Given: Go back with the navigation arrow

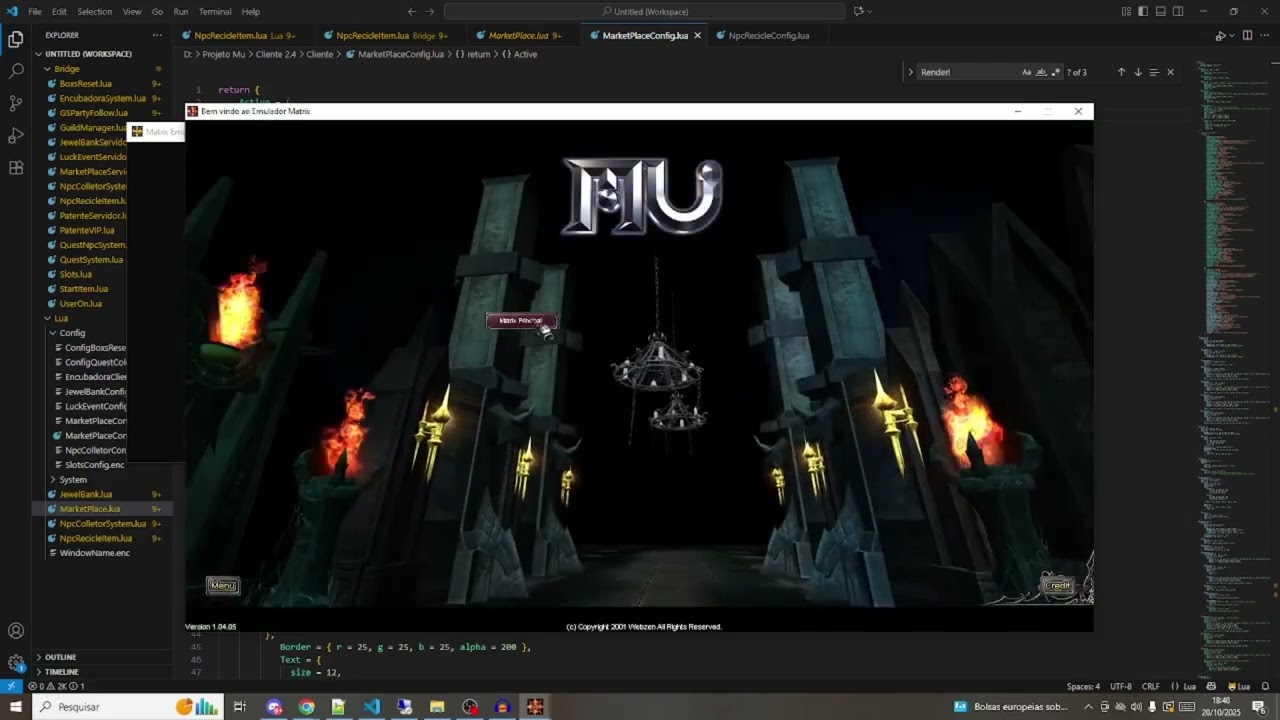Looking at the screenshot, I should click(x=412, y=12).
